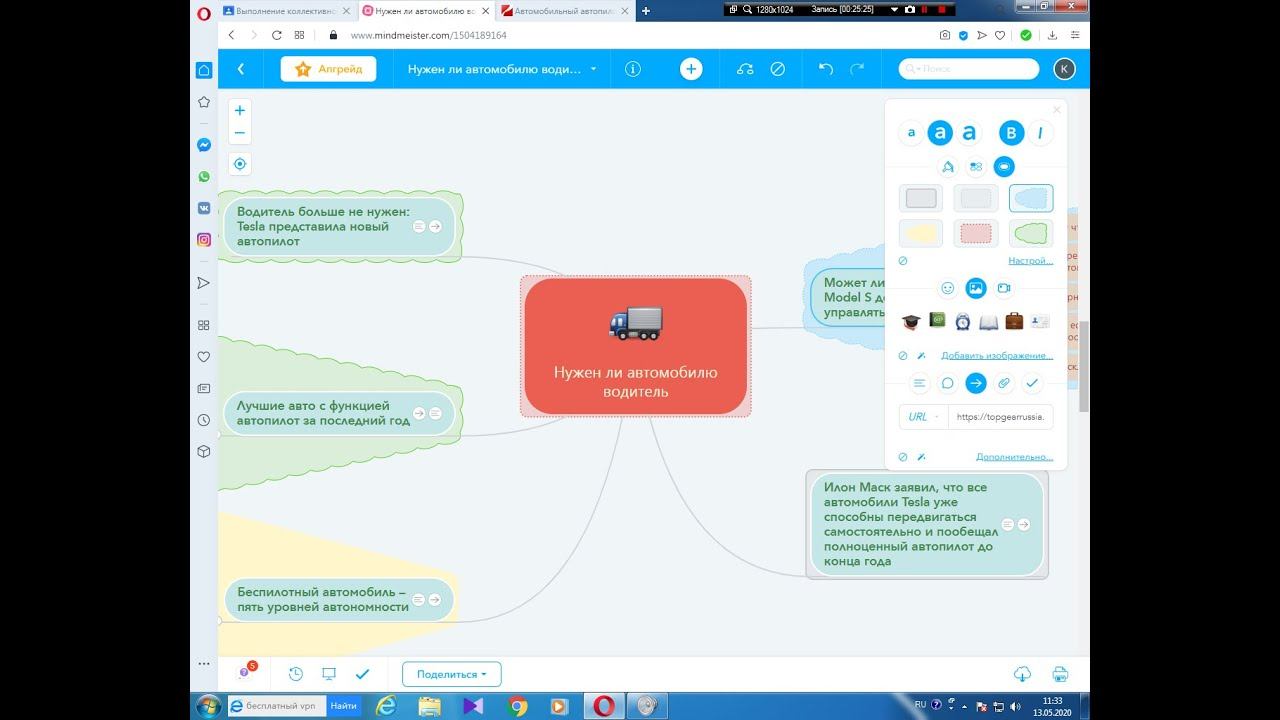Choose the alarm clock image
Viewport: 1280px width, 720px height.
[962, 321]
